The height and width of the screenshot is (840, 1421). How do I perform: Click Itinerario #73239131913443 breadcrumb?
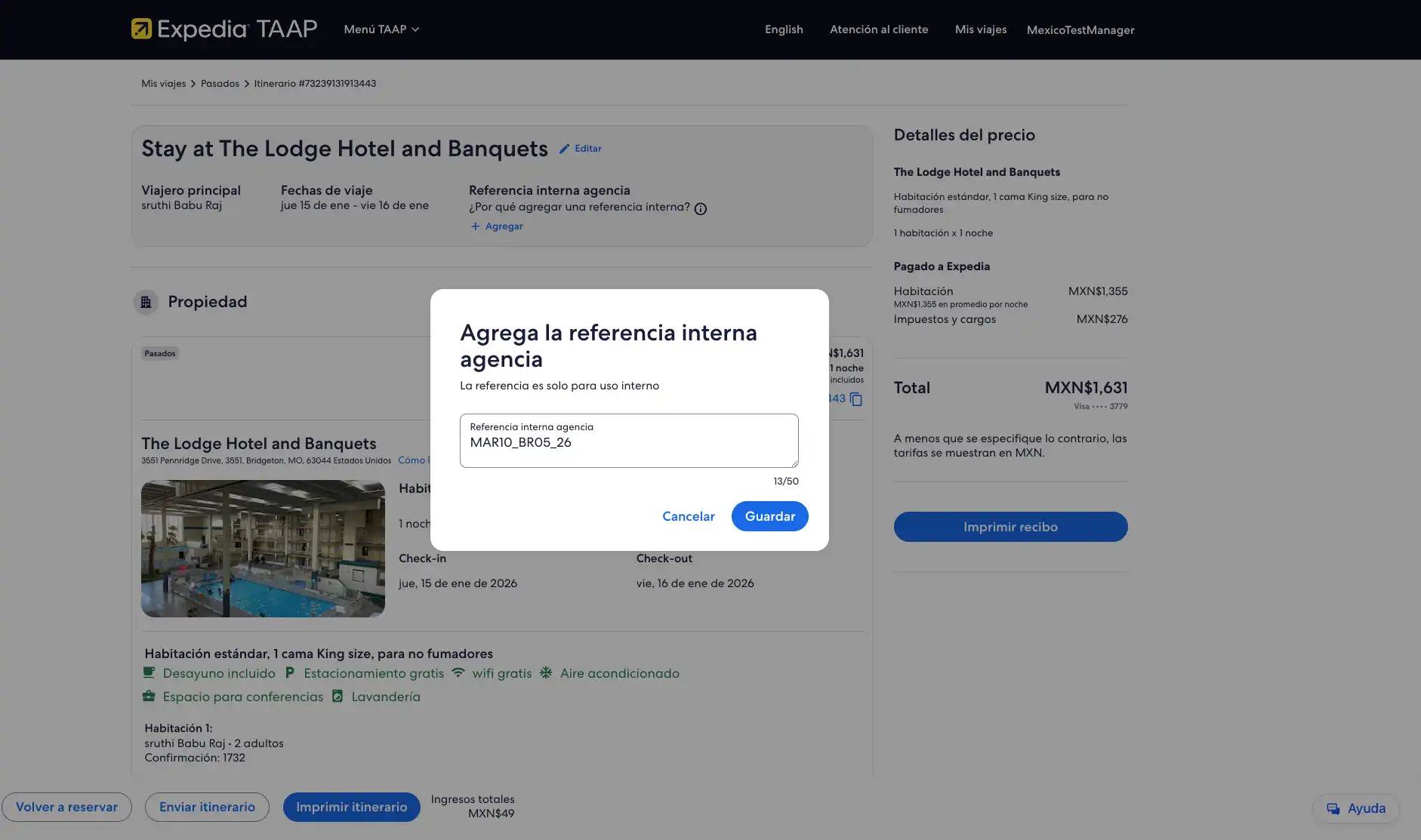pos(315,84)
